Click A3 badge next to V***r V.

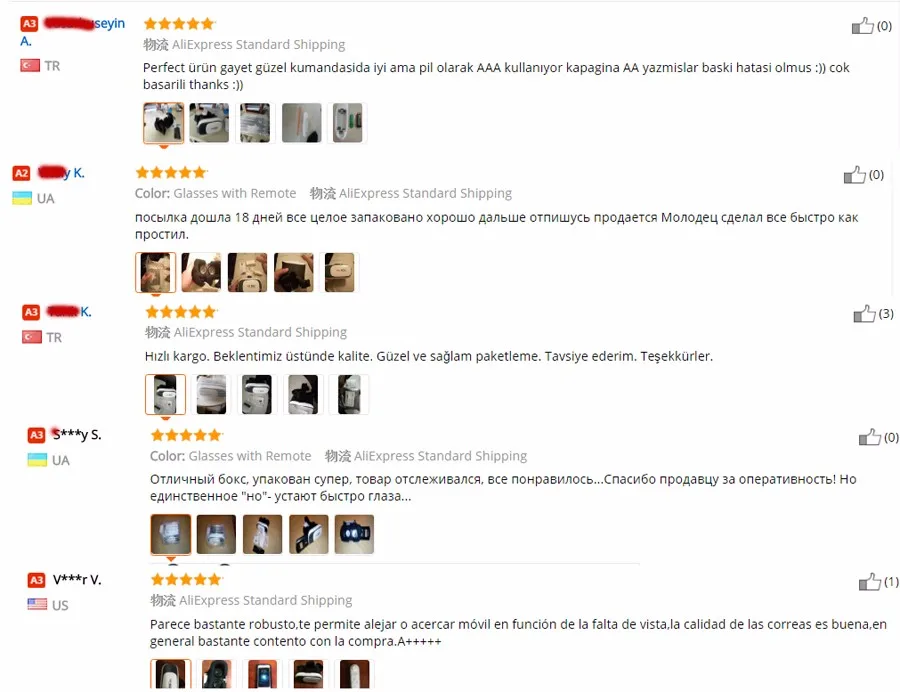(36, 580)
